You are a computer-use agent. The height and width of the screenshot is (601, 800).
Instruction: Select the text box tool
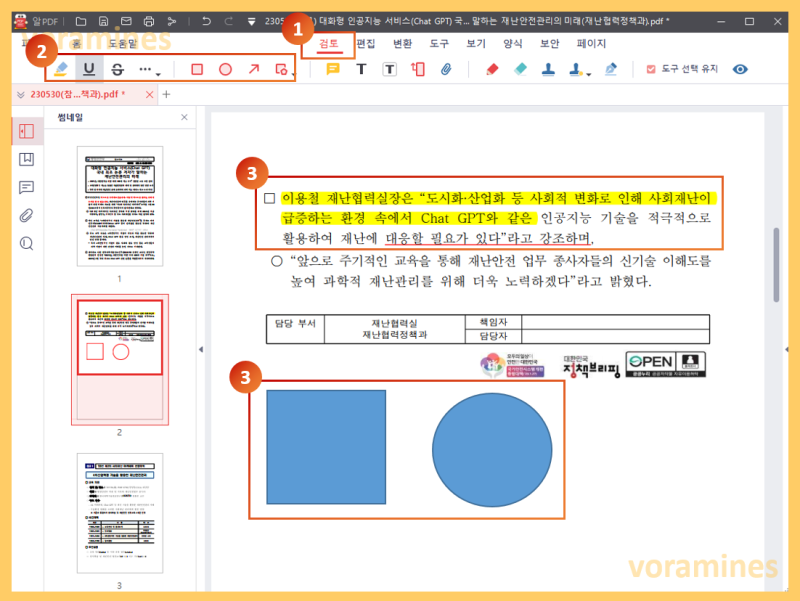coord(389,69)
